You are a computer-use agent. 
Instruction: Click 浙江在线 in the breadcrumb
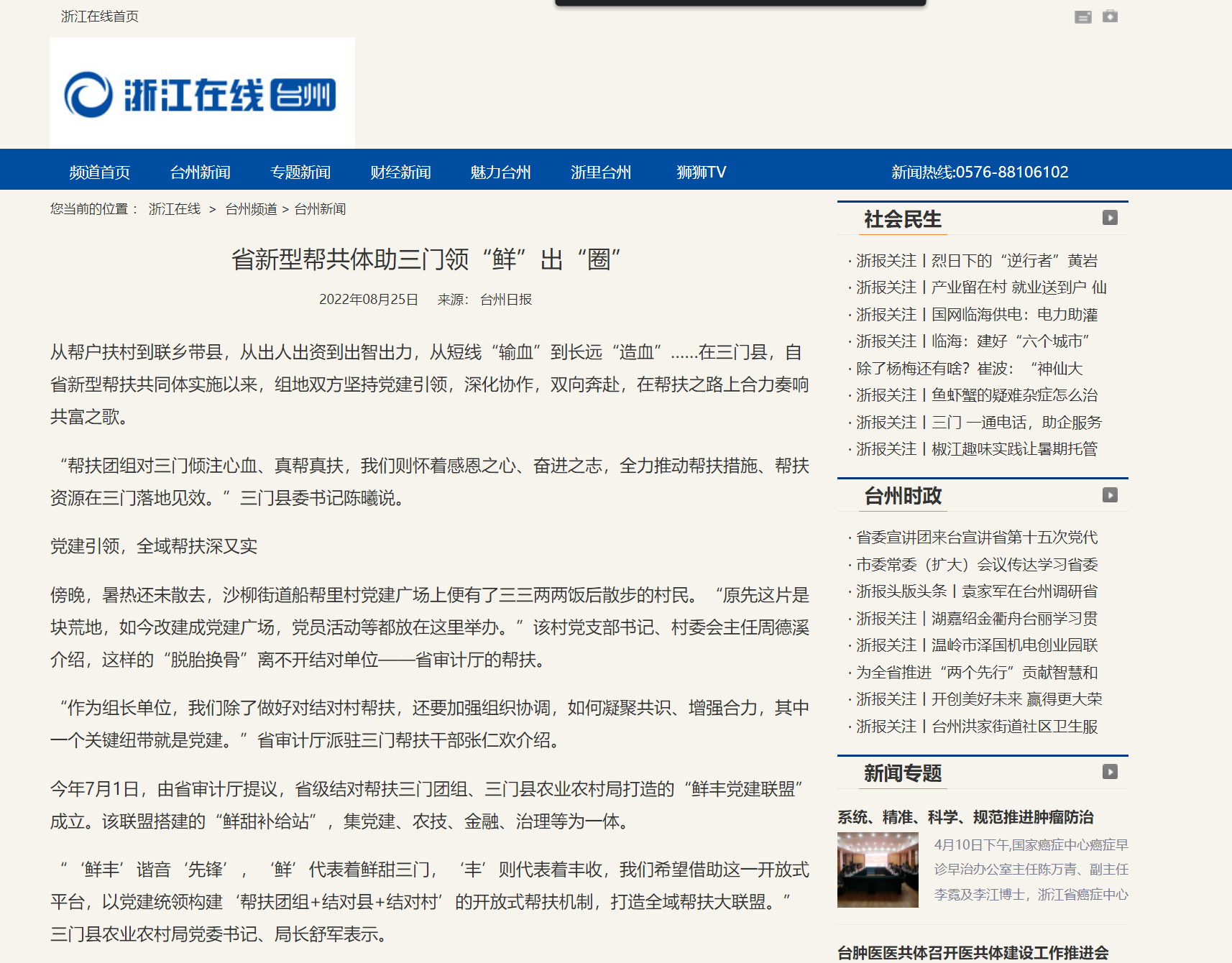(175, 209)
